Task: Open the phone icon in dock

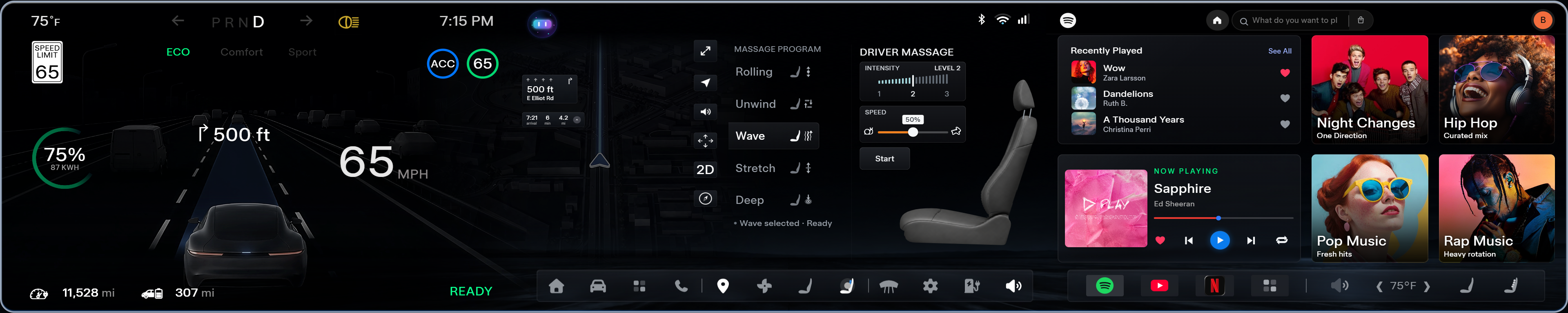Action: point(681,286)
